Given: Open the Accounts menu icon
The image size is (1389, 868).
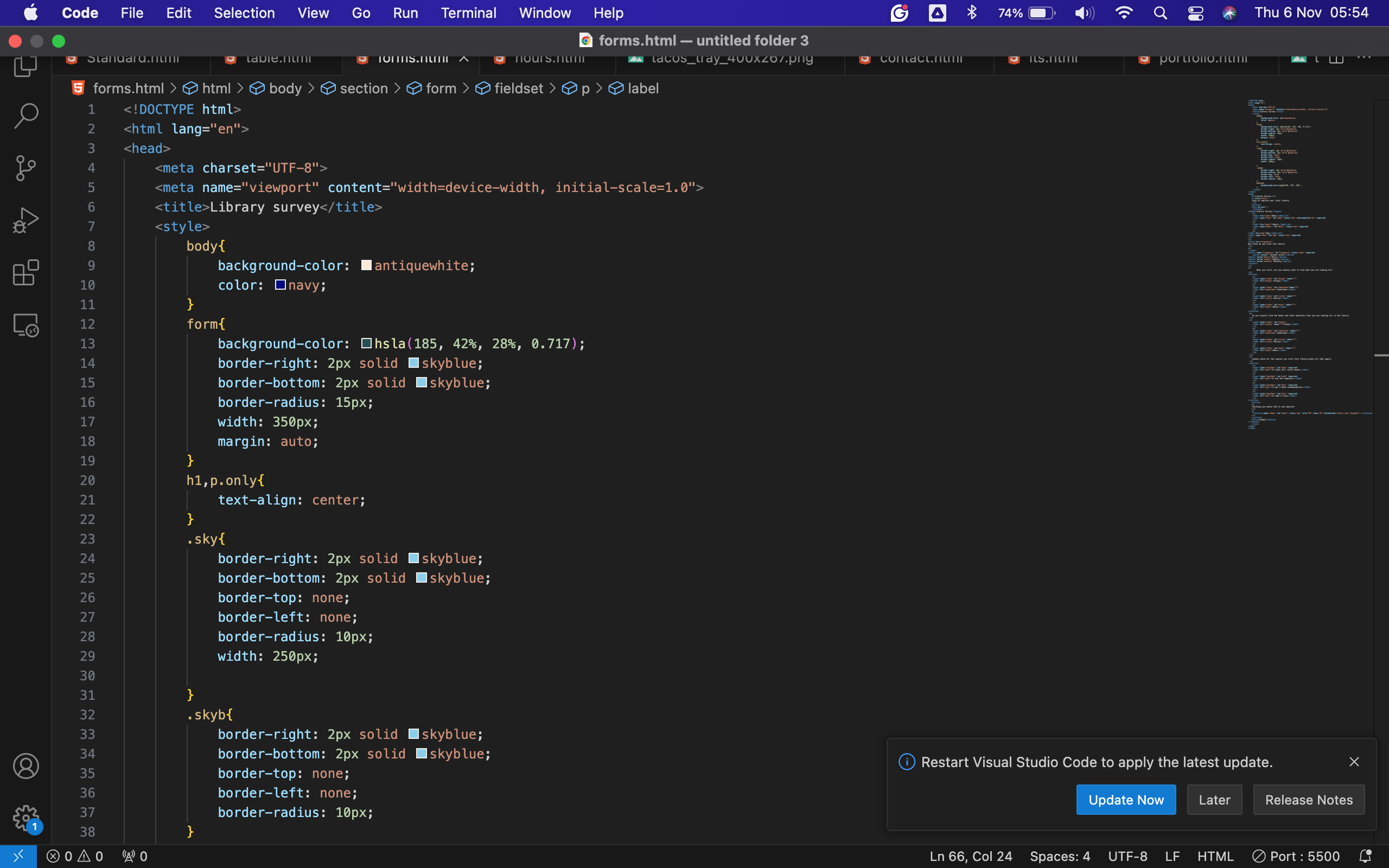Looking at the screenshot, I should click(26, 766).
